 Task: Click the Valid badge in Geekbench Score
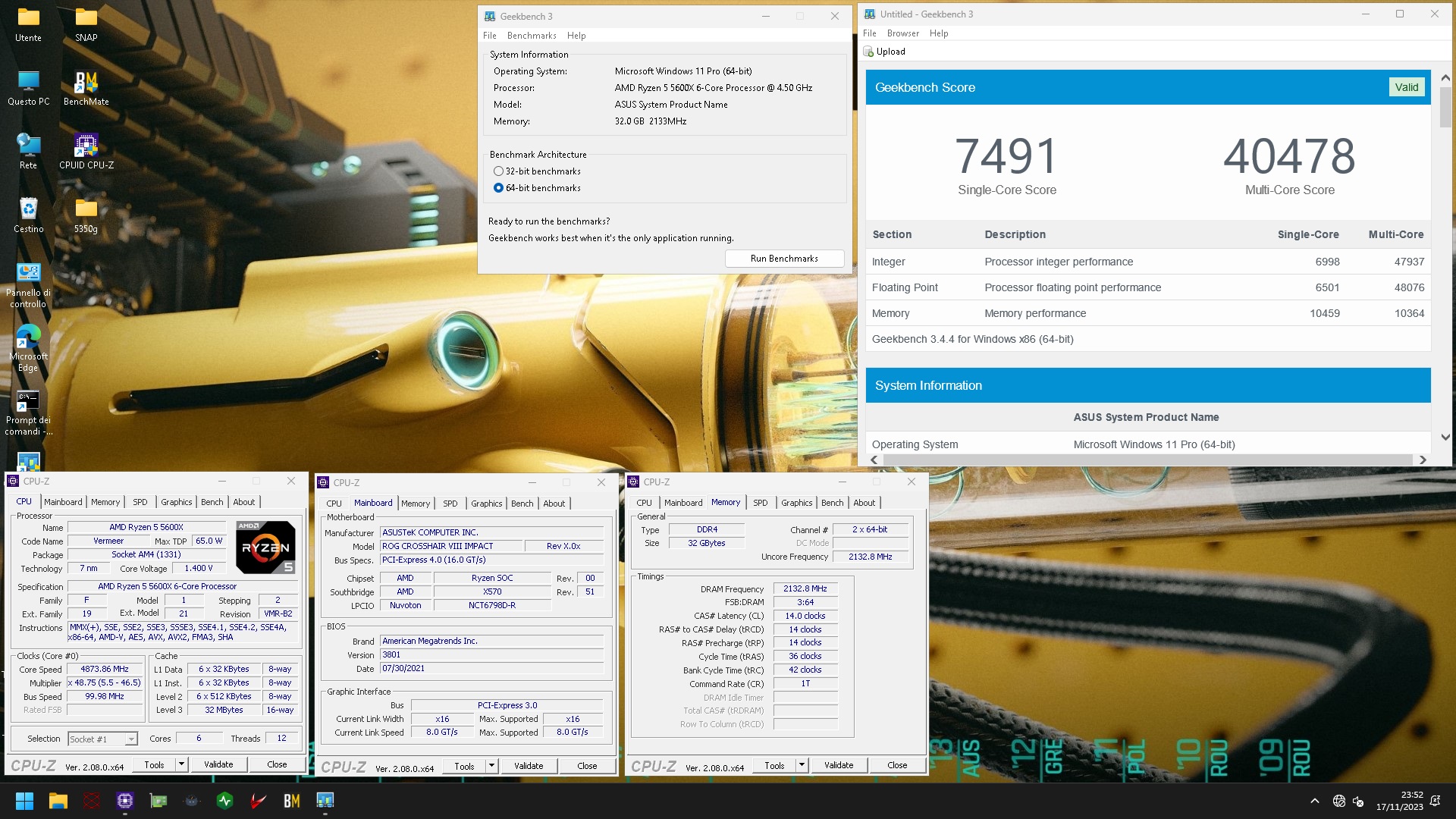click(x=1406, y=87)
